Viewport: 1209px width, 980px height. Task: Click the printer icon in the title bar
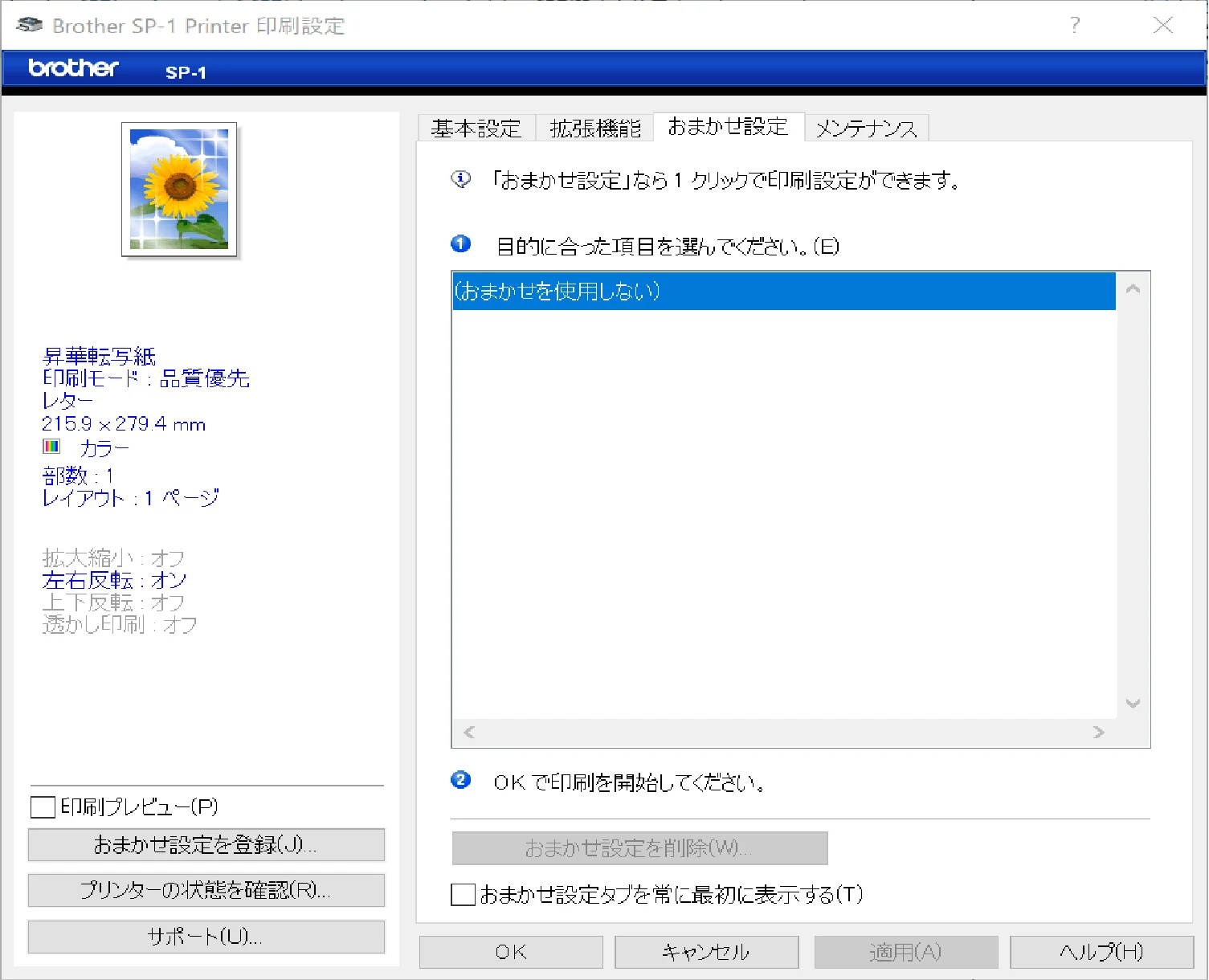(29, 25)
